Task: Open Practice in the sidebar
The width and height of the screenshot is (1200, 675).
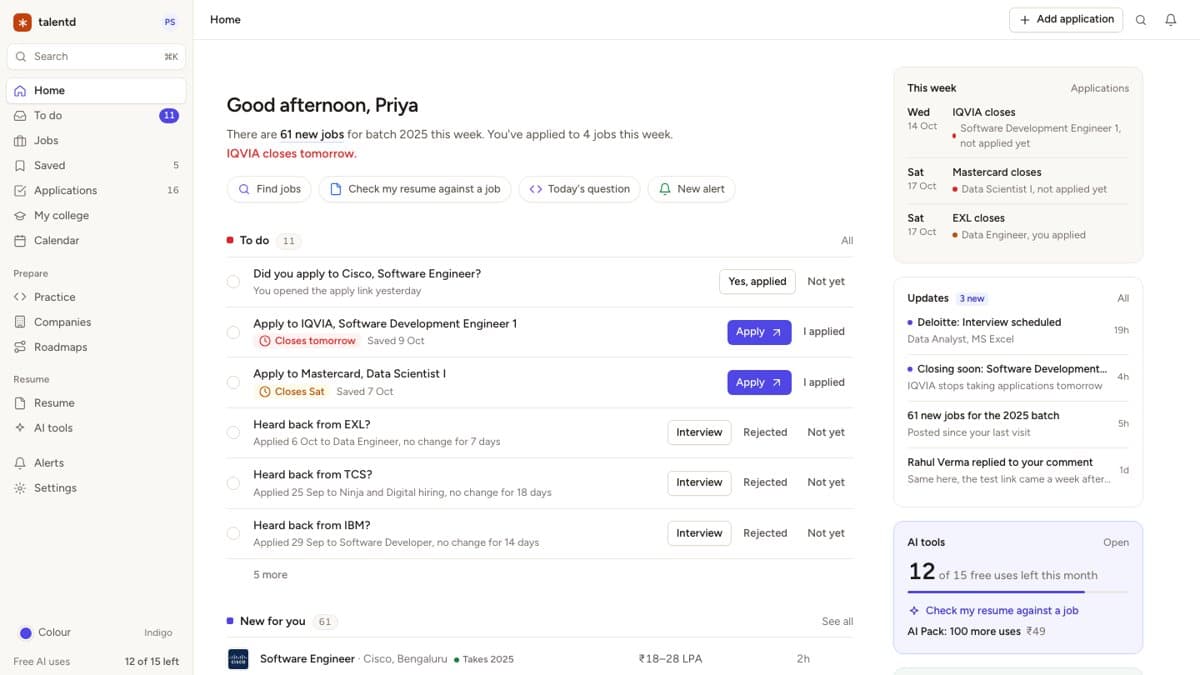Action: point(96,297)
